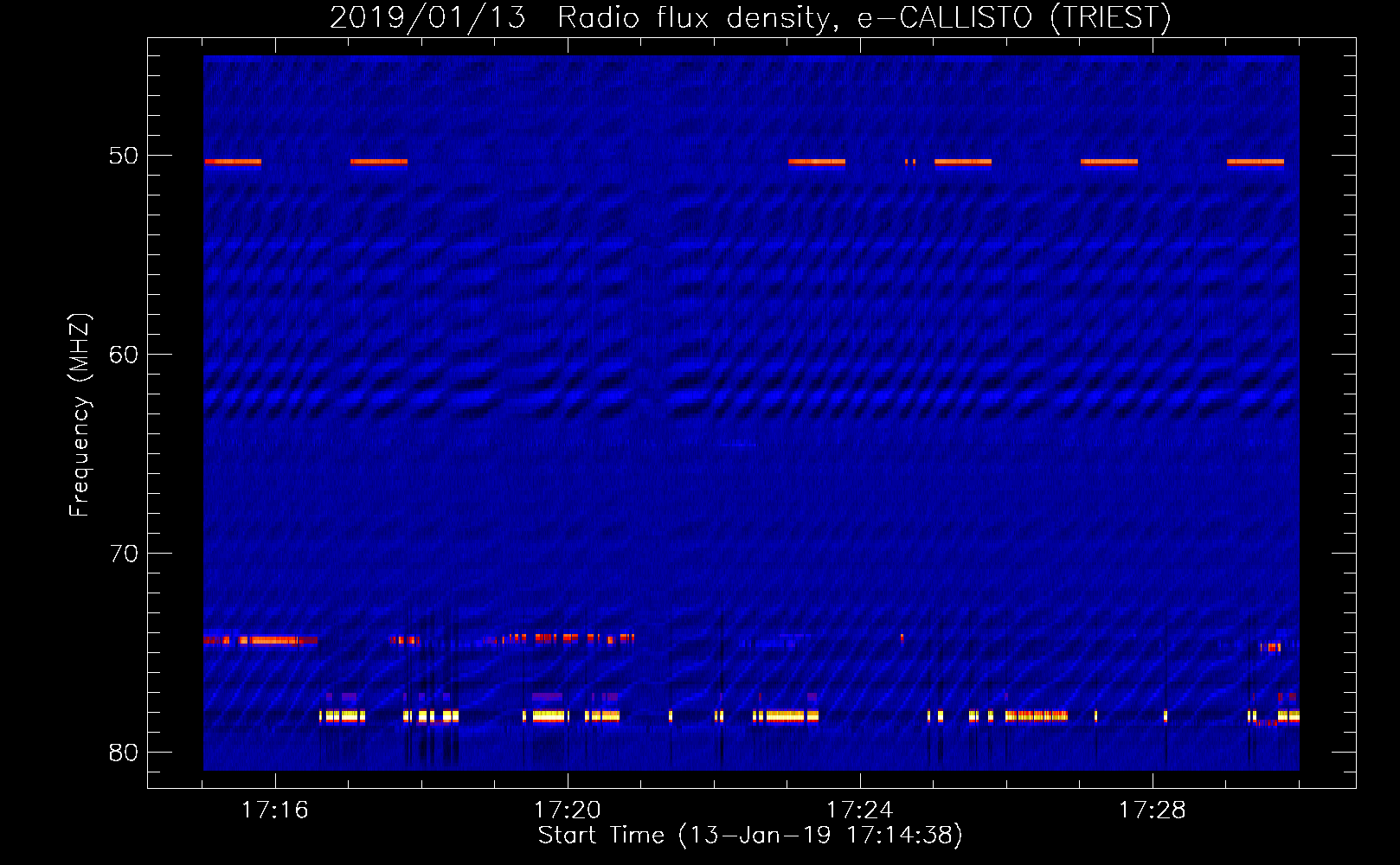Click the 17:28 time tick label
The width and height of the screenshot is (1400, 865).
click(x=1153, y=811)
